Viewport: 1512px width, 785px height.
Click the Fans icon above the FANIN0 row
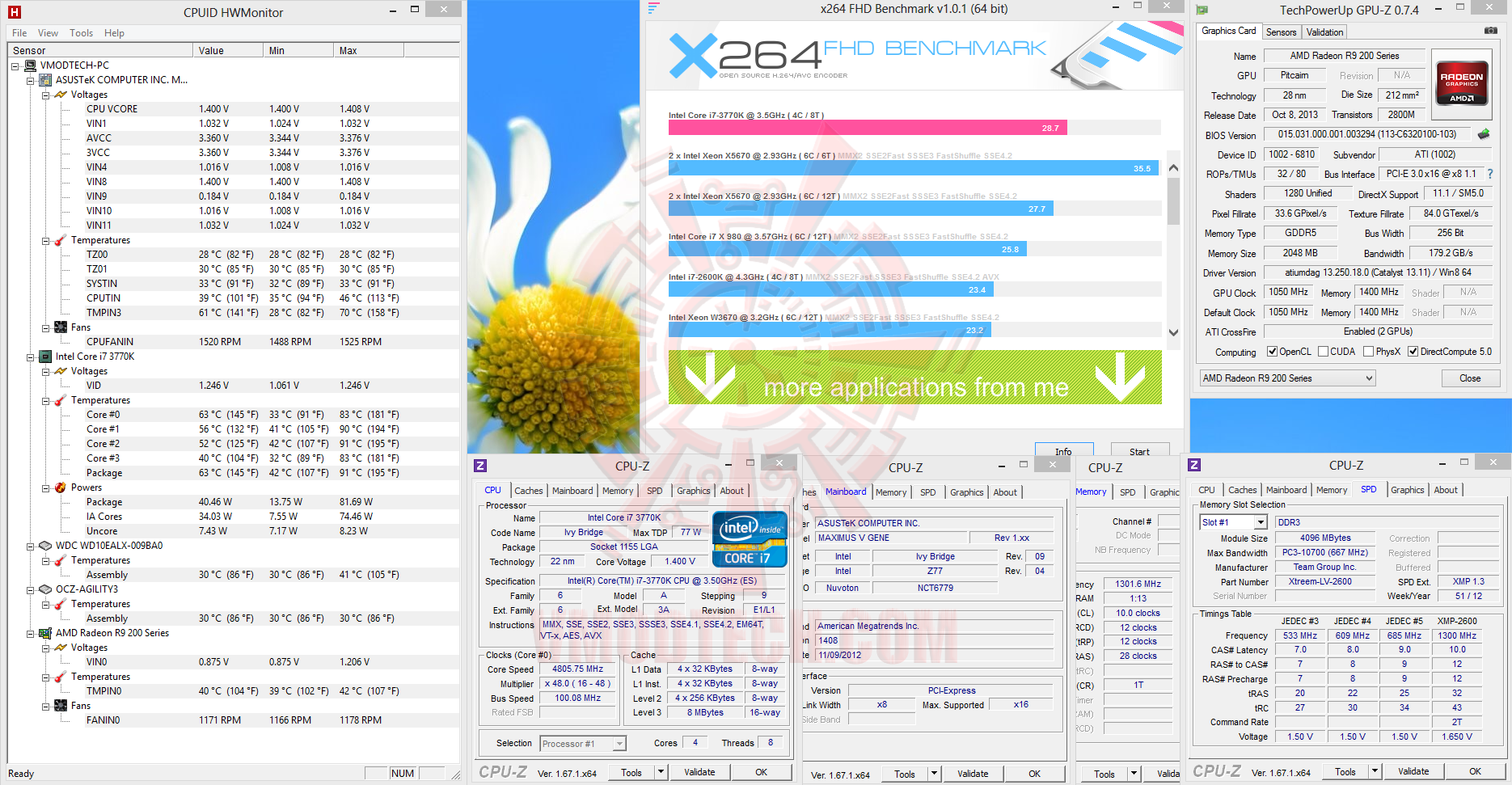coord(61,706)
